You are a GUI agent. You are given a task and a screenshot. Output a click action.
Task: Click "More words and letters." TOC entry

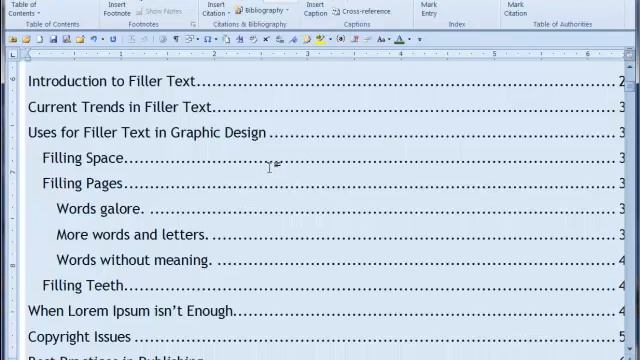[340, 235]
